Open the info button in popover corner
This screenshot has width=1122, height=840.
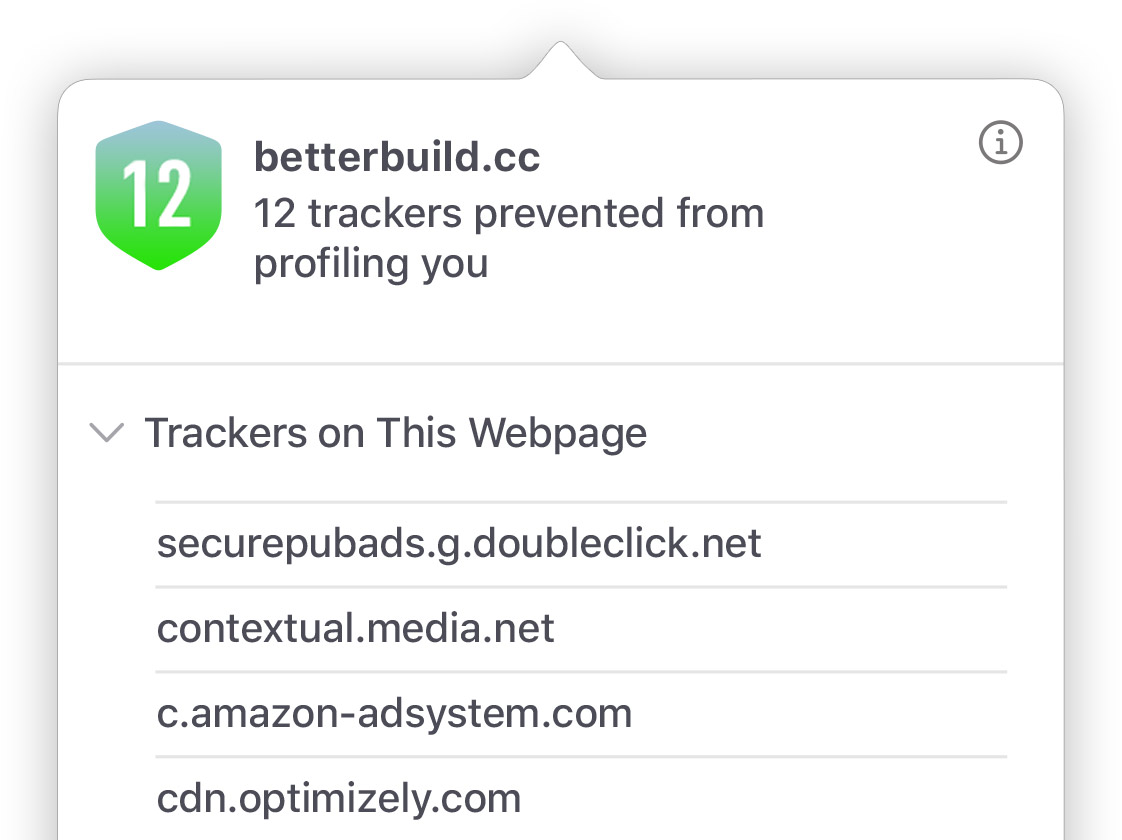[1000, 144]
